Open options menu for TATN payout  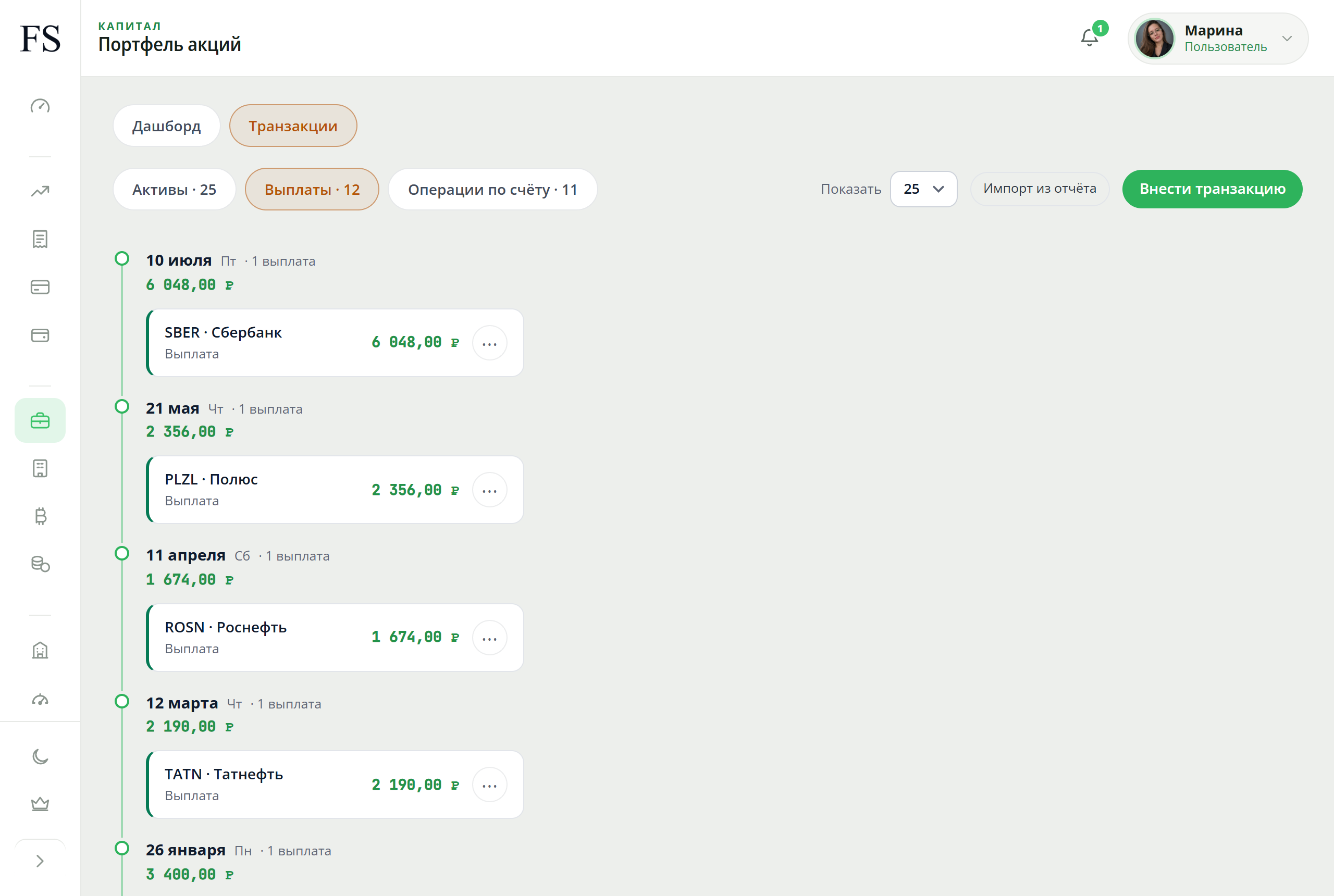click(x=490, y=785)
